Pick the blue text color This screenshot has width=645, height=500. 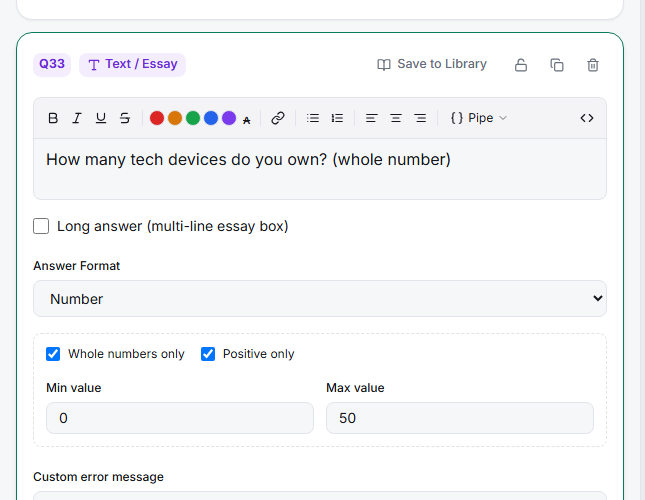click(211, 118)
